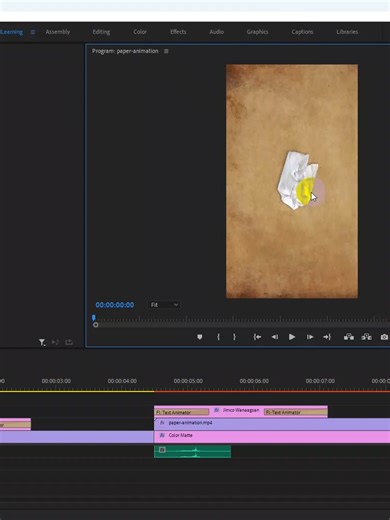390x520 pixels.
Task: Click the 00:00:03:00 mark on time ruler
Action: pyautogui.click(x=56, y=381)
